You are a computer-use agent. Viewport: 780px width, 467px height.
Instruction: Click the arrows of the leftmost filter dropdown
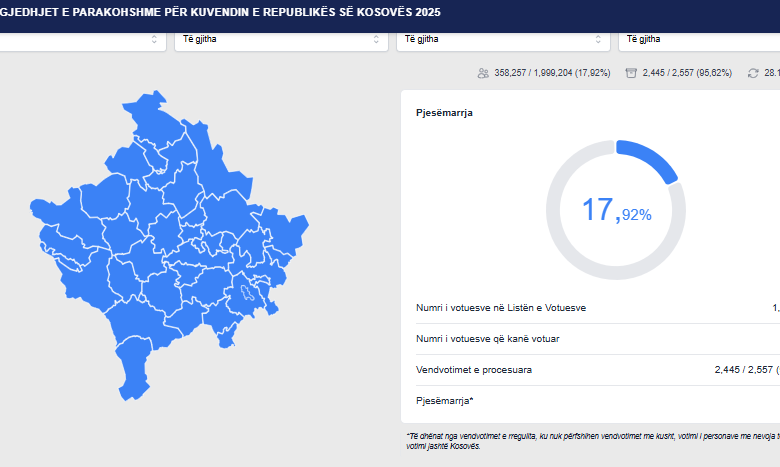click(155, 39)
